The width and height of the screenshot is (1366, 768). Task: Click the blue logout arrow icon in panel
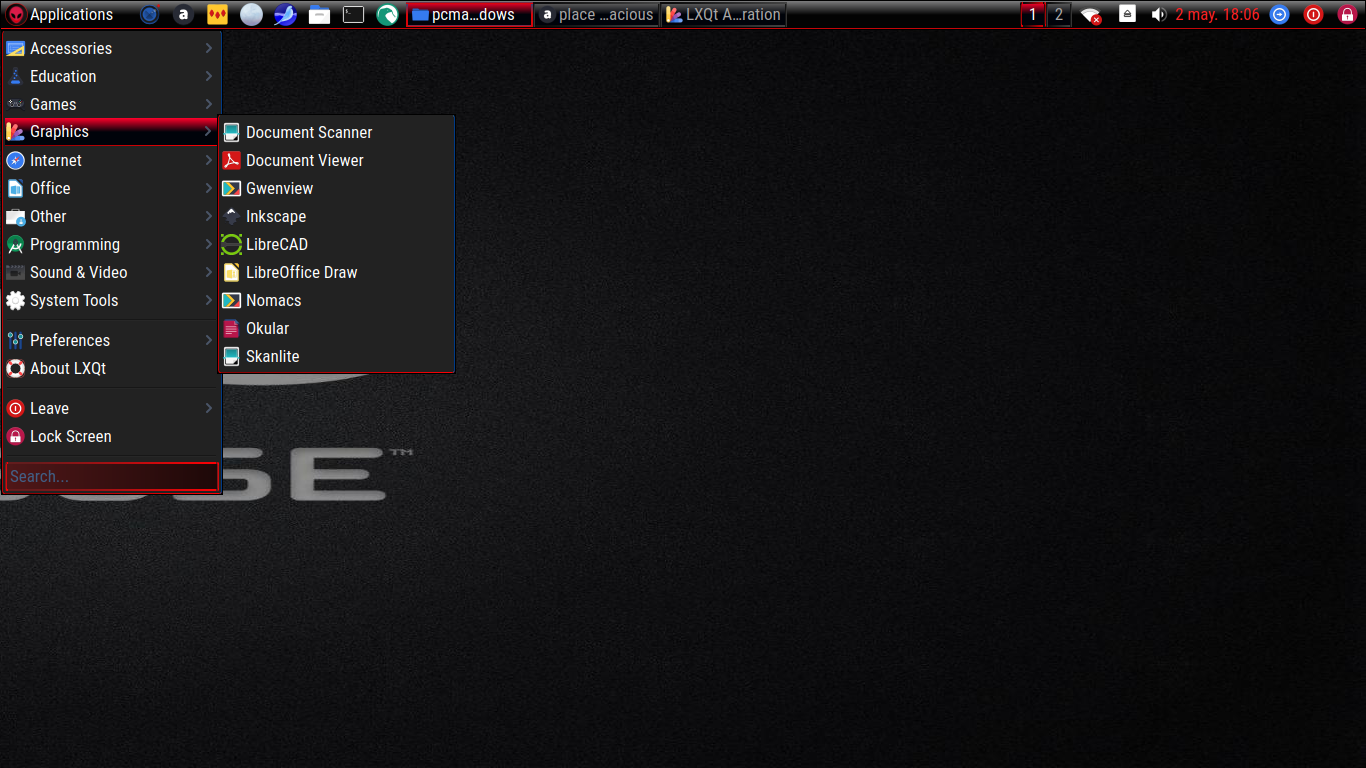pyautogui.click(x=1279, y=15)
